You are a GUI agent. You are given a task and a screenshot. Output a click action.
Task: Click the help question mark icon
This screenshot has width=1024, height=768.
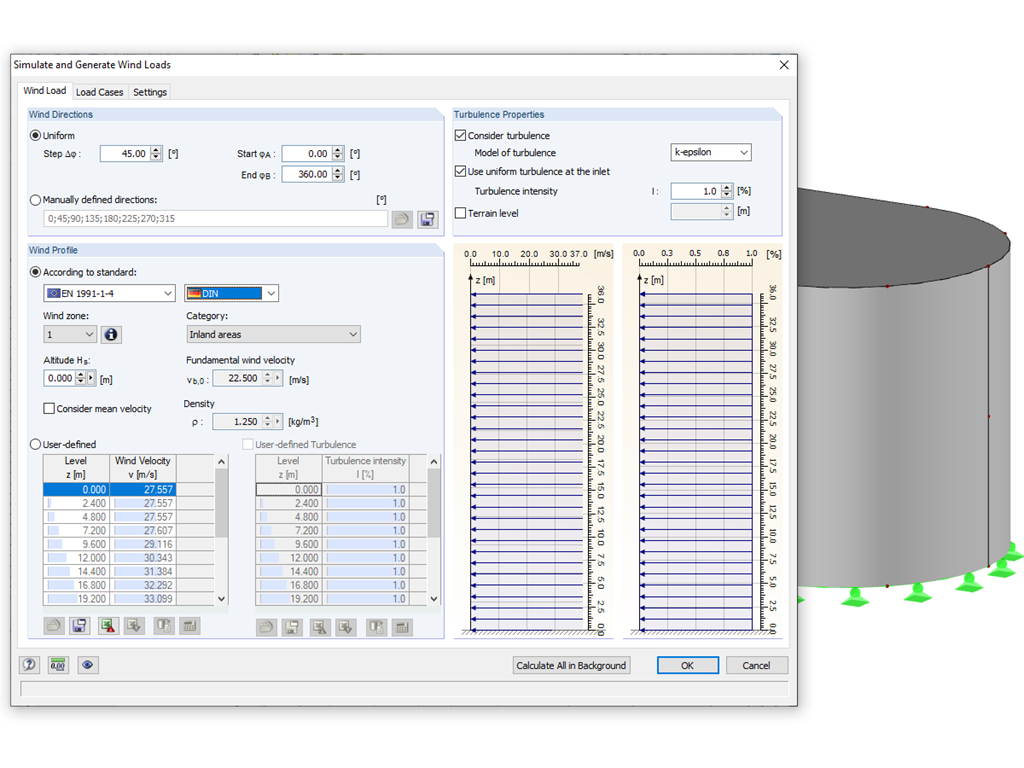(x=29, y=664)
